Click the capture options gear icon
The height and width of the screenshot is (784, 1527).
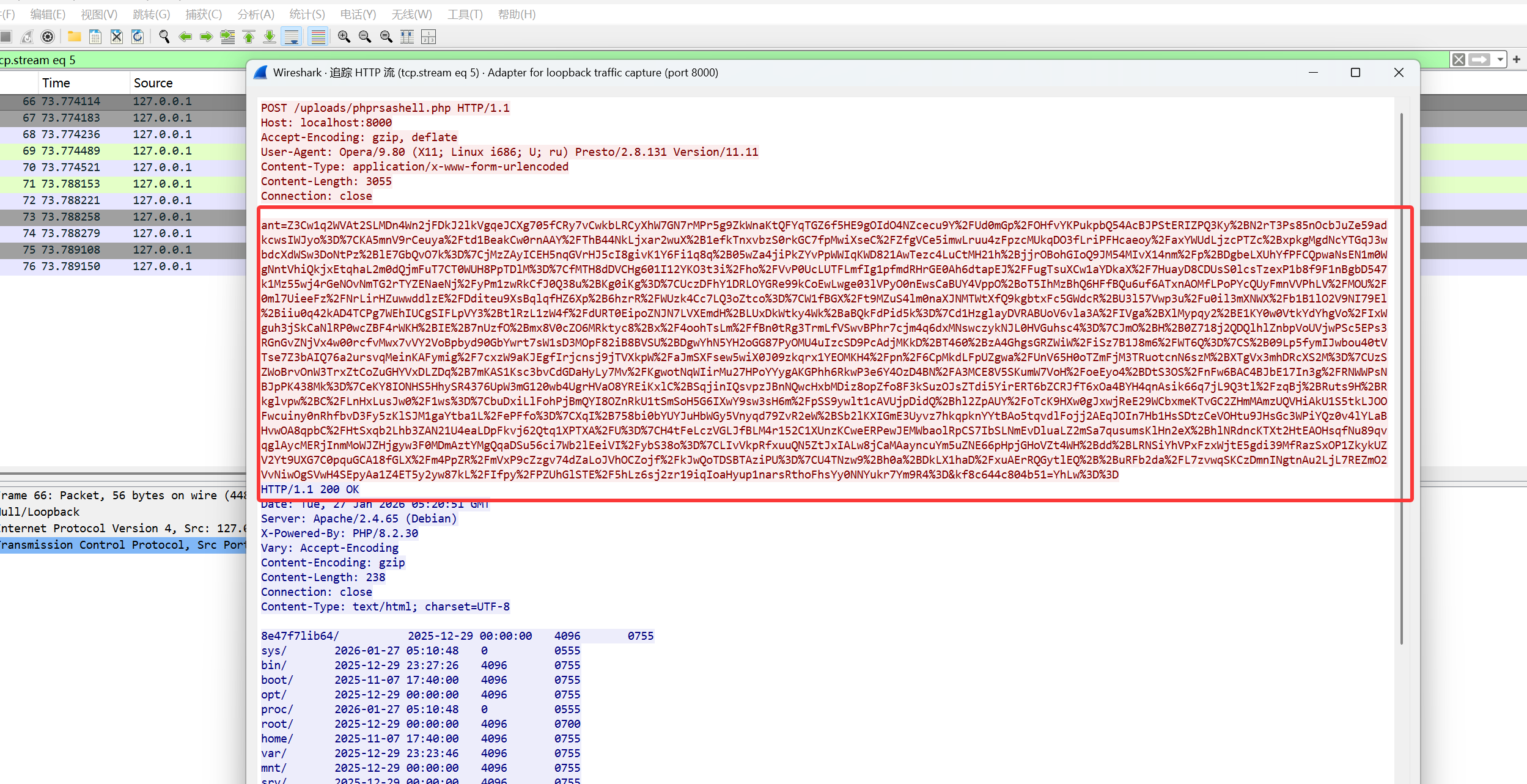tap(48, 37)
